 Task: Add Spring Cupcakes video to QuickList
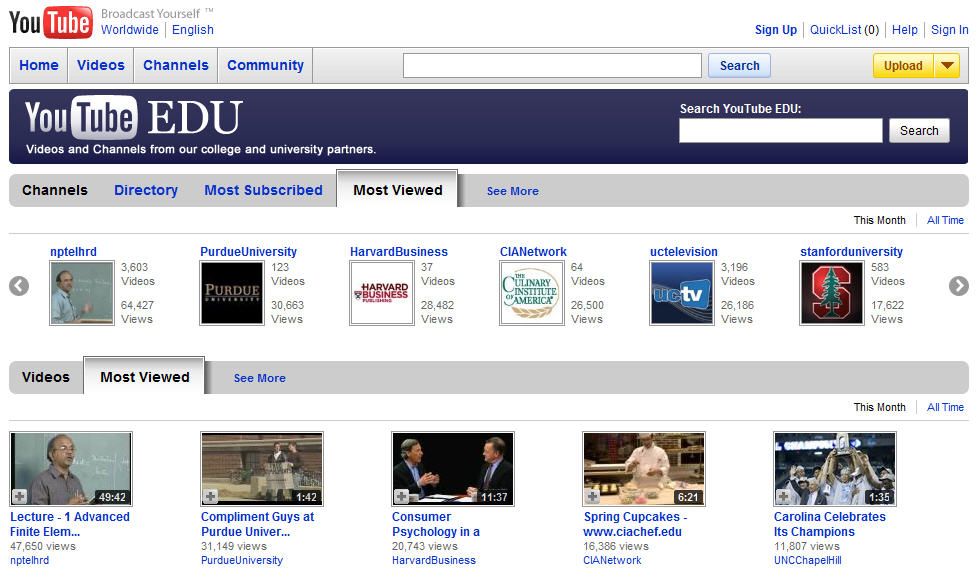[593, 496]
